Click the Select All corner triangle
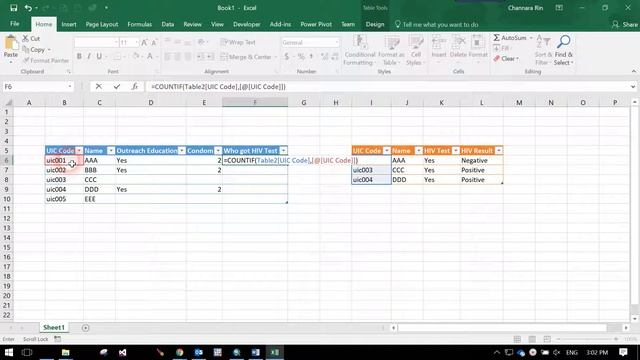 [8, 102]
